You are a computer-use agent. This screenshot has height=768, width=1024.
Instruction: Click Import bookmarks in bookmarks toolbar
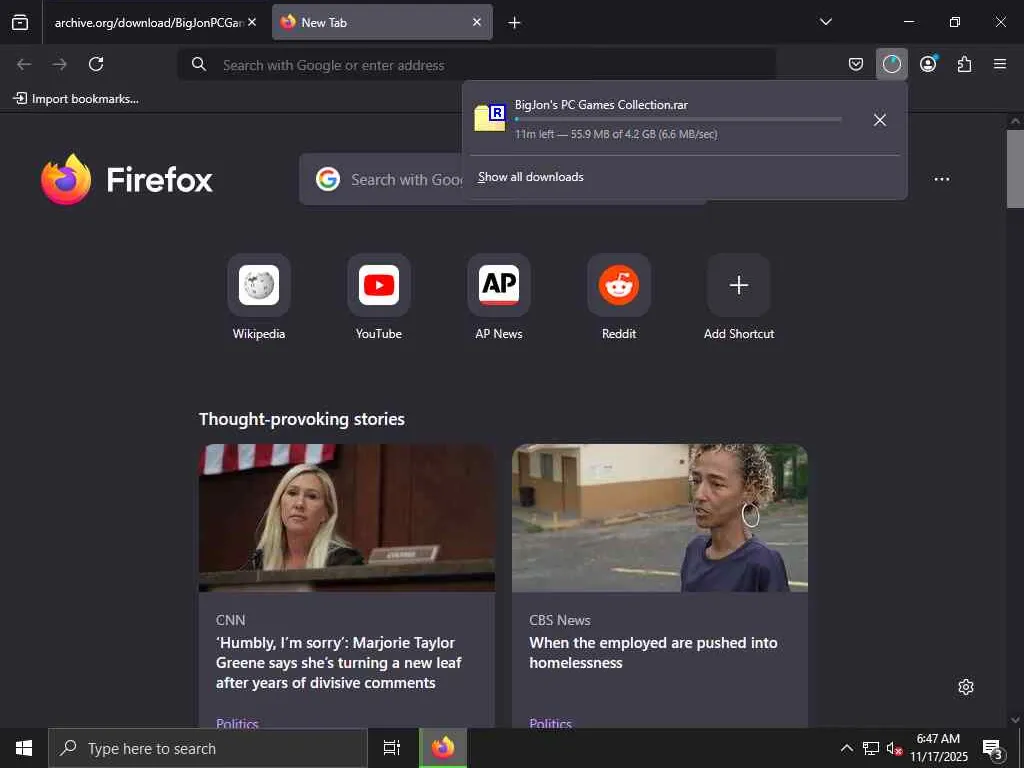(76, 99)
